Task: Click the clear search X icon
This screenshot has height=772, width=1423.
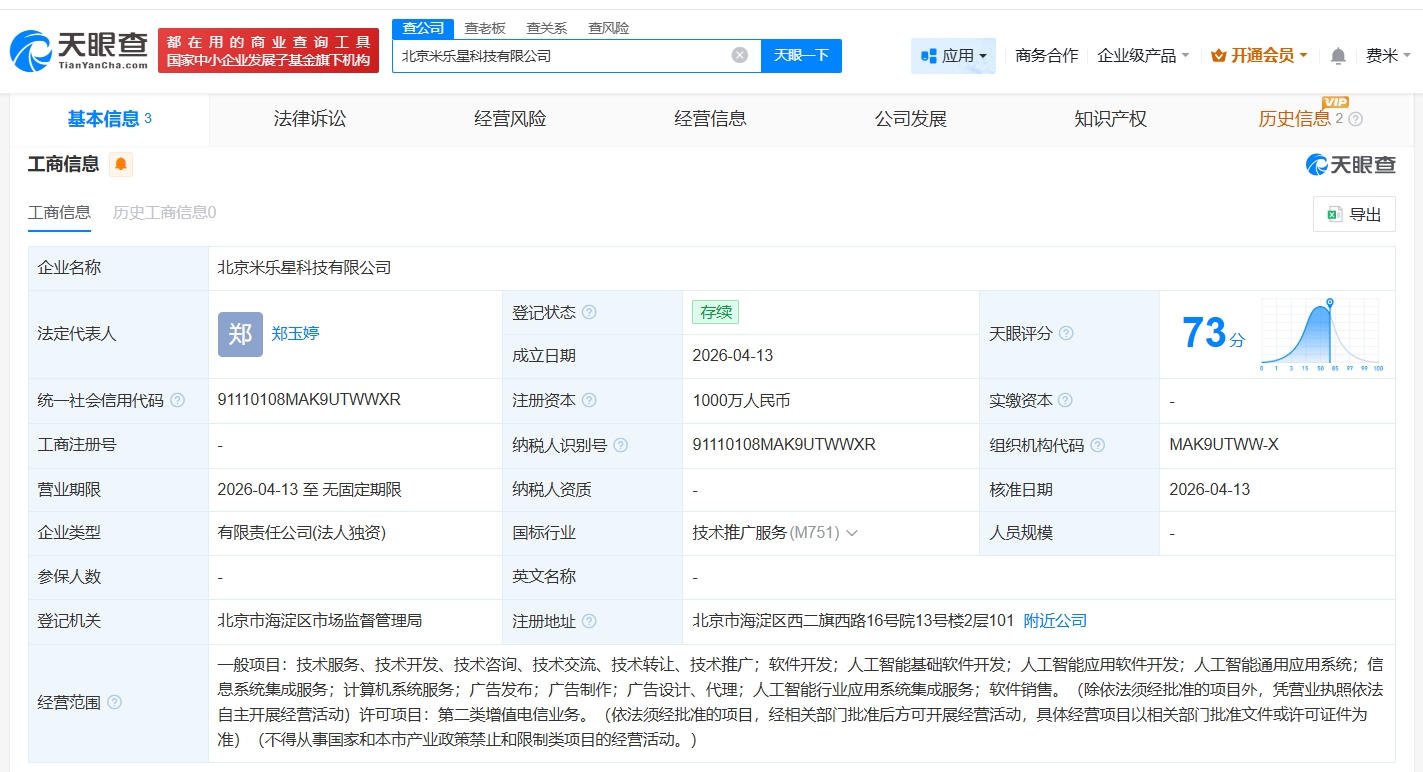Action: (738, 56)
